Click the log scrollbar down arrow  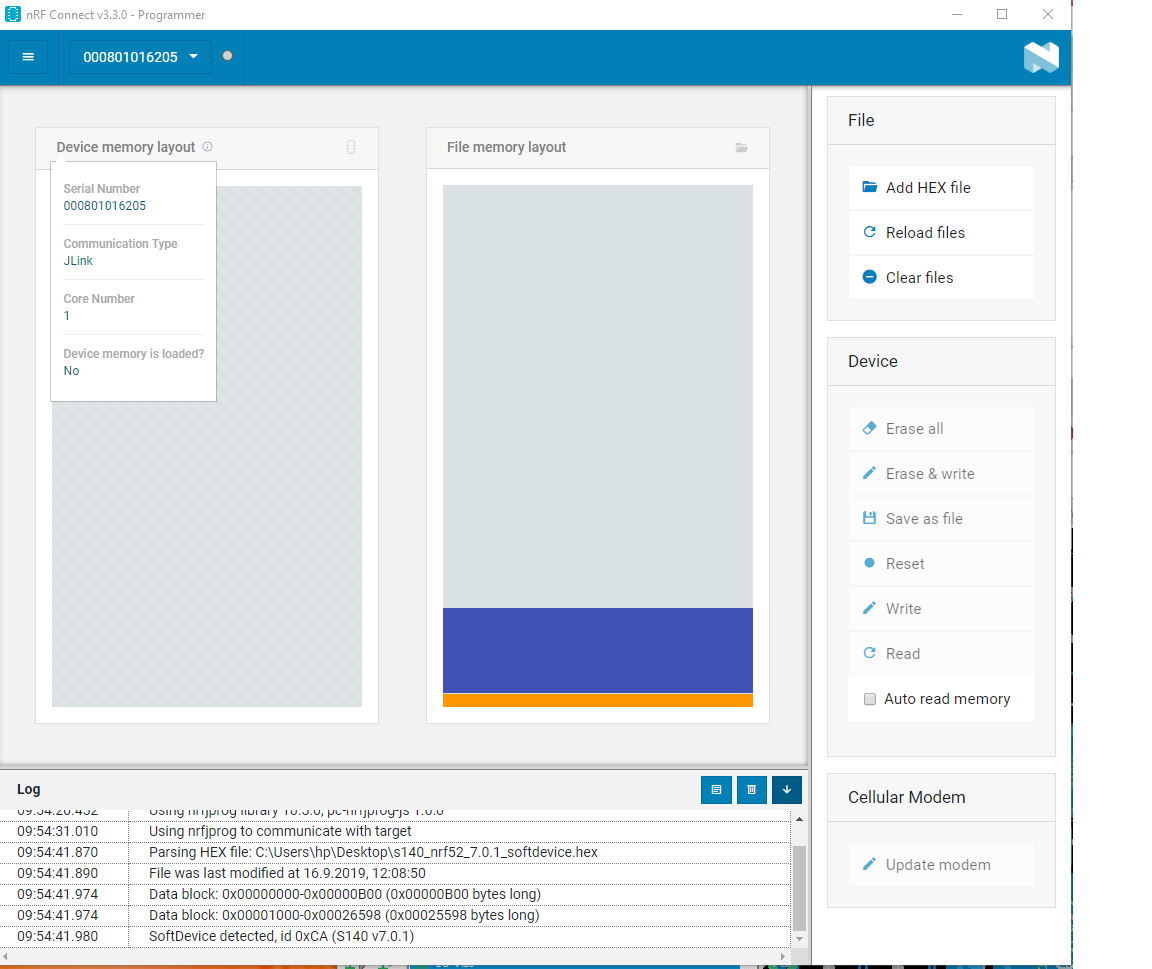pos(799,939)
